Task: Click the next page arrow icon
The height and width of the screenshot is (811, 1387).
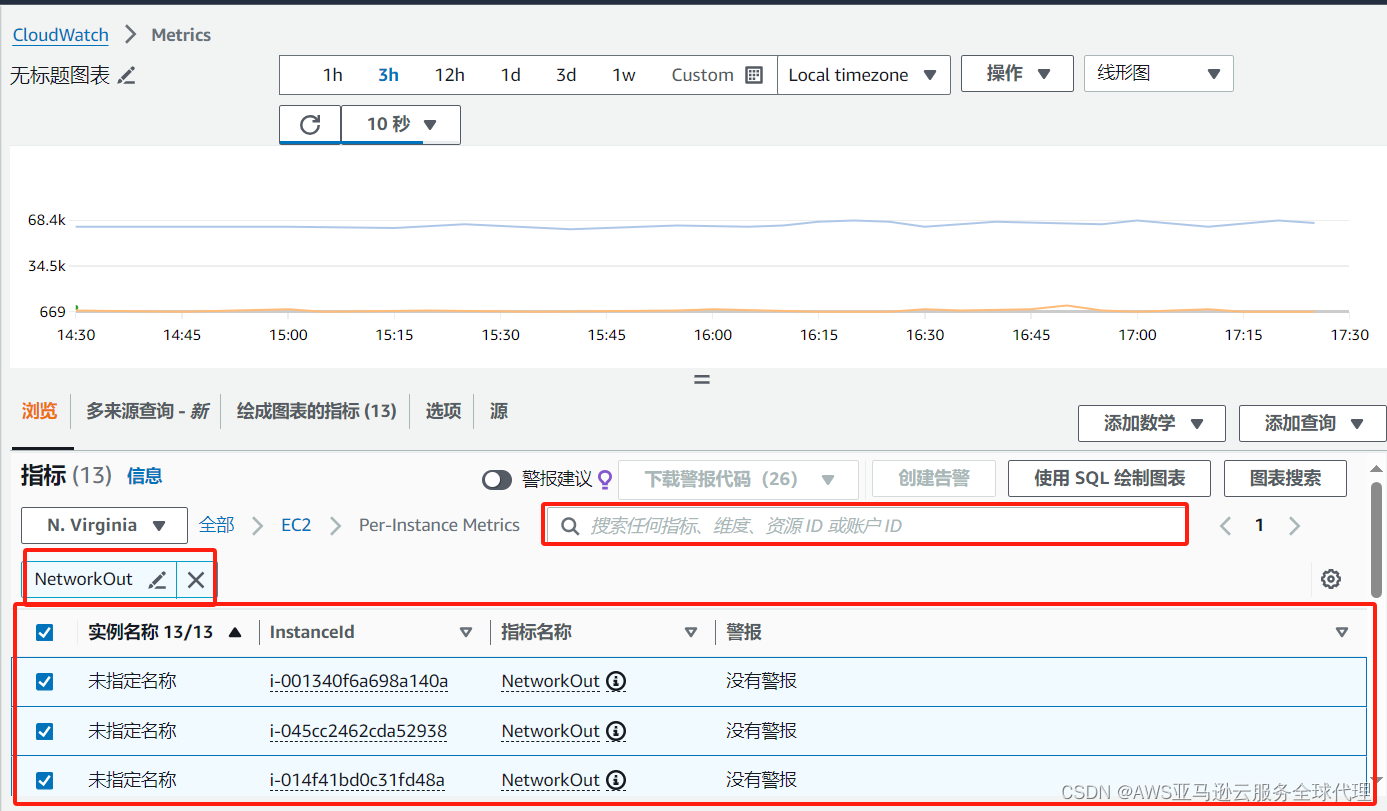Action: (1294, 524)
